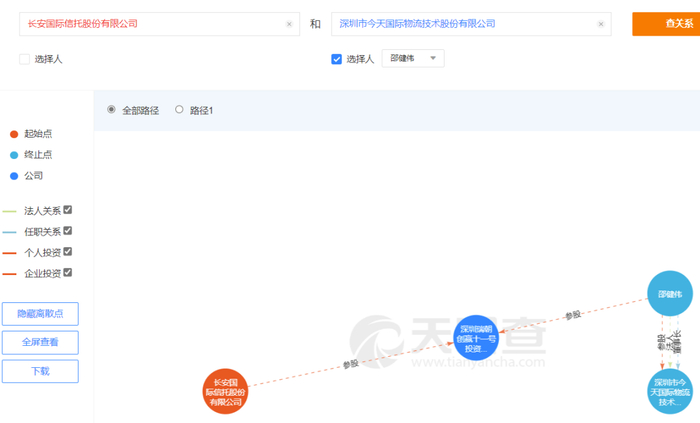
Task: Click the 企业投资 legend label
Action: pyautogui.click(x=42, y=274)
